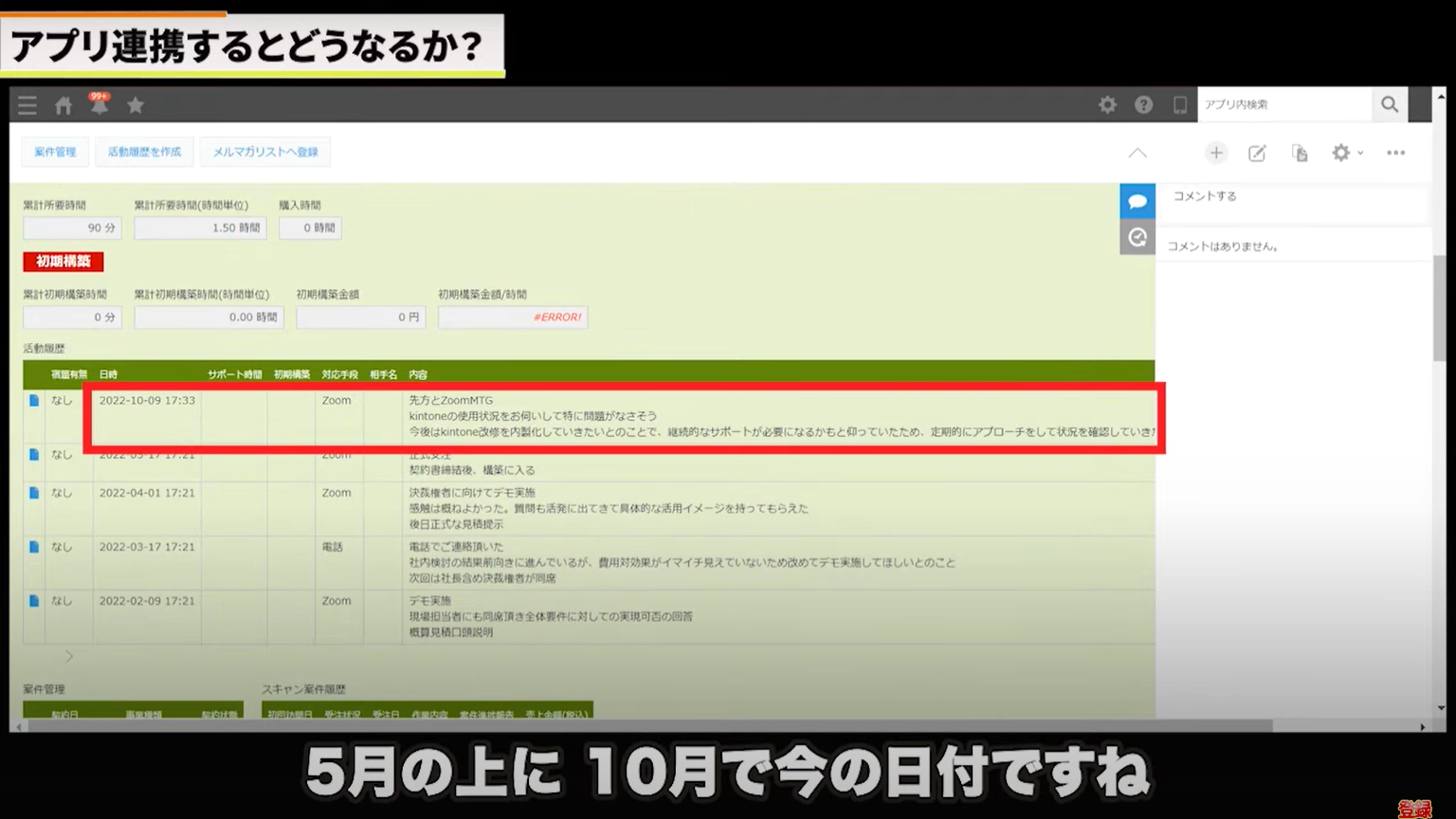Open the help question mark icon
The width and height of the screenshot is (1456, 819).
point(1144,105)
